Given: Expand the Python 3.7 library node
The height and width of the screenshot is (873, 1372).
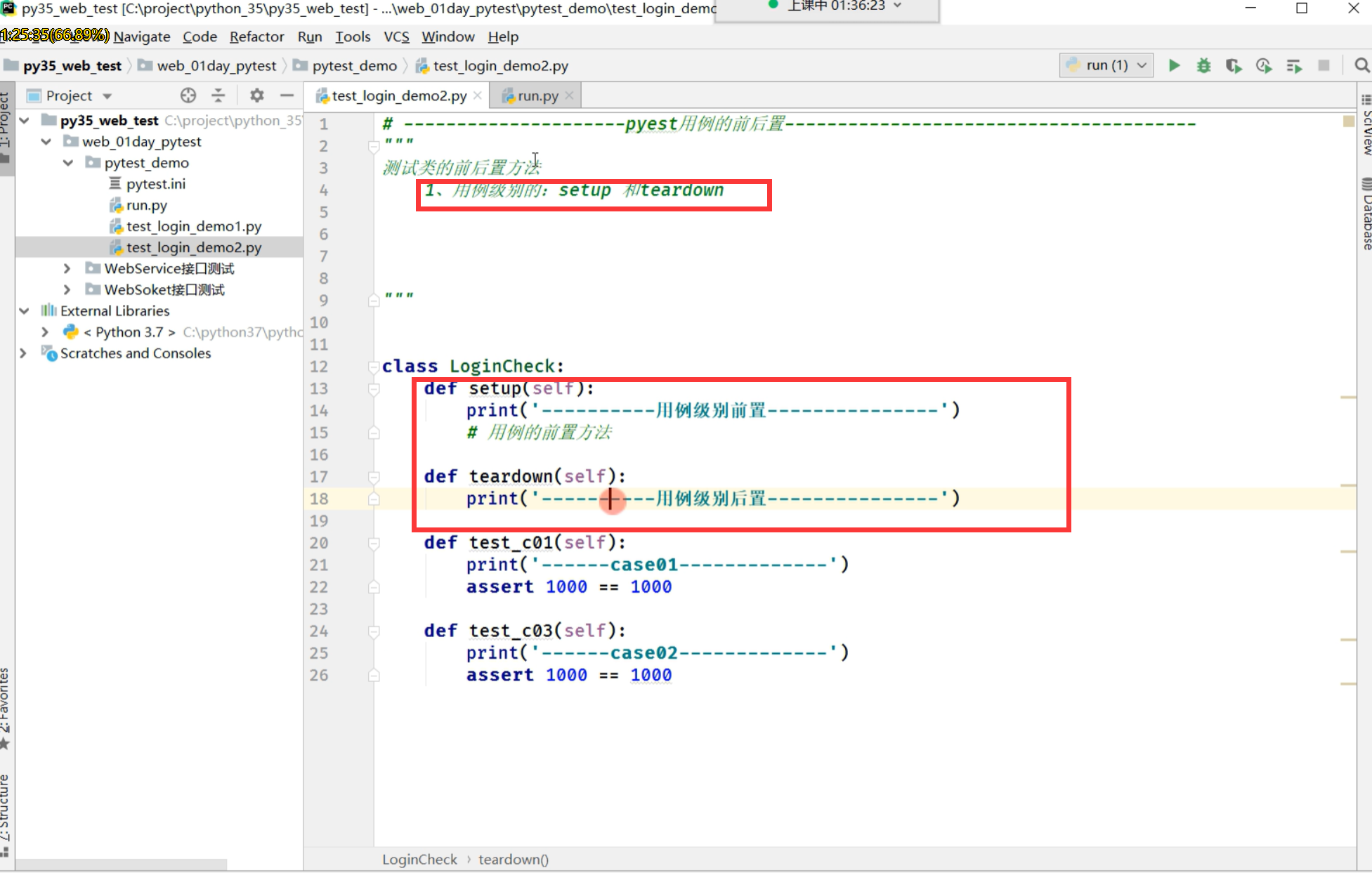Looking at the screenshot, I should 45,332.
